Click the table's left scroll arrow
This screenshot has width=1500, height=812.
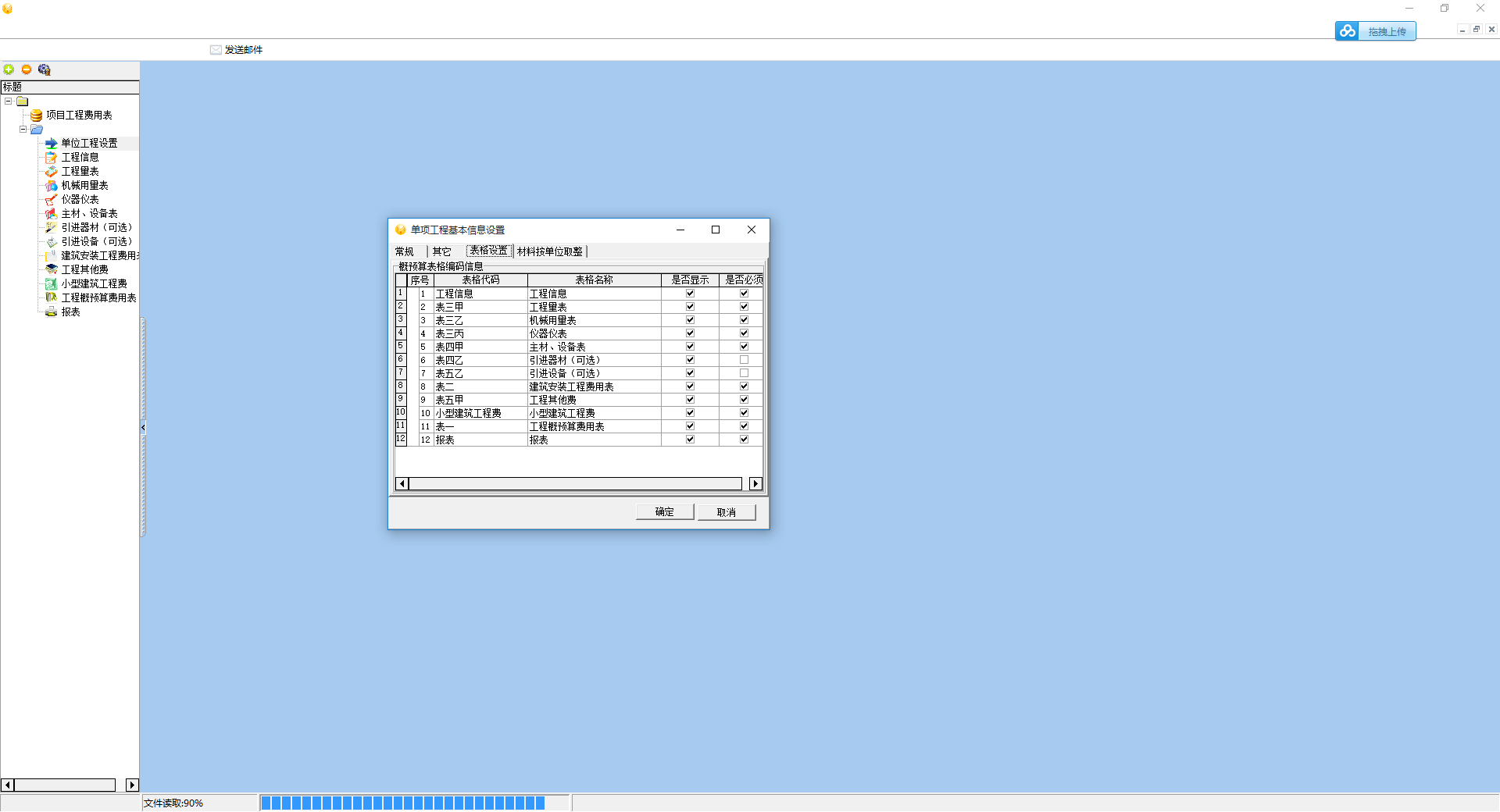(402, 484)
